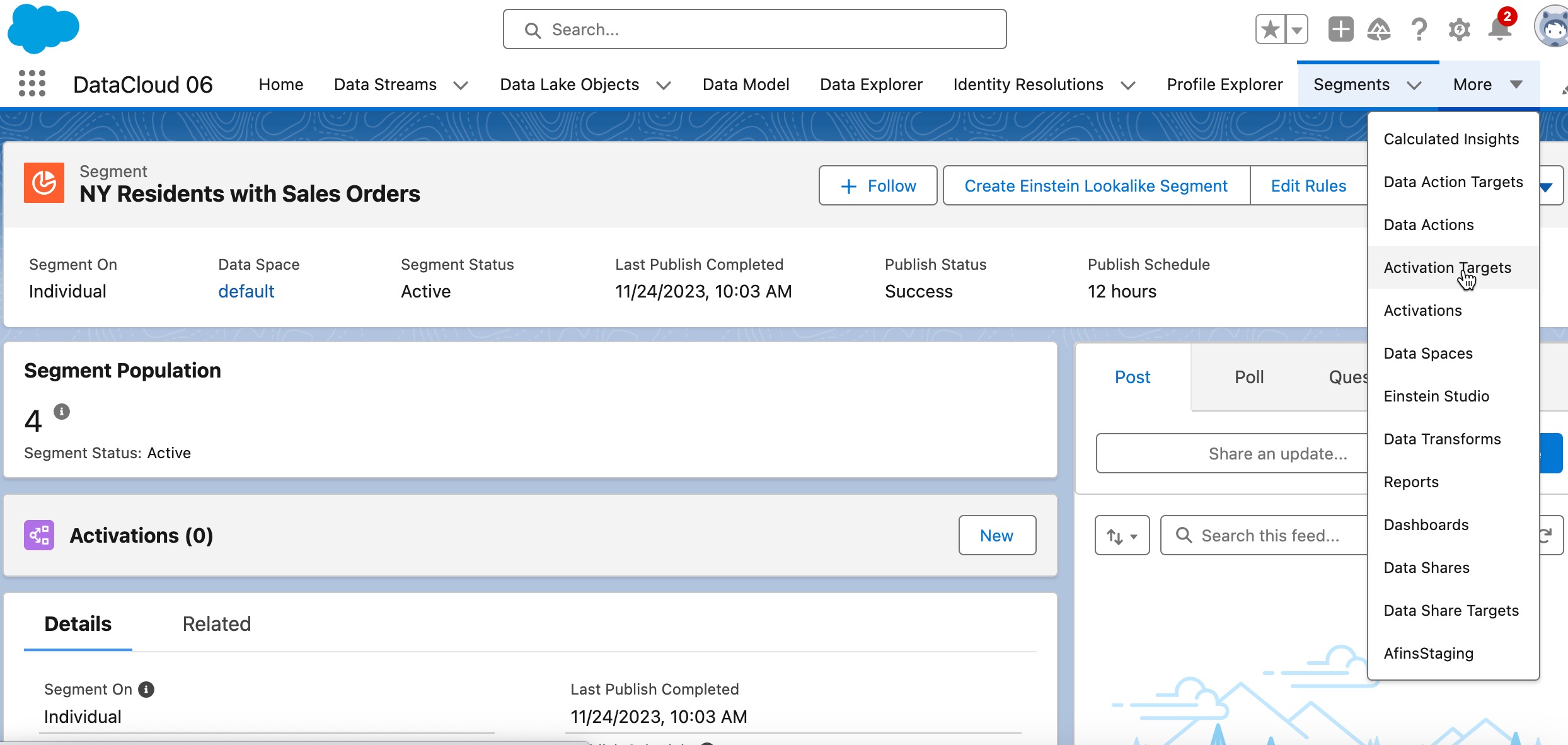The width and height of the screenshot is (1568, 745).
Task: Click the magnifier icon in global search
Action: 533,30
